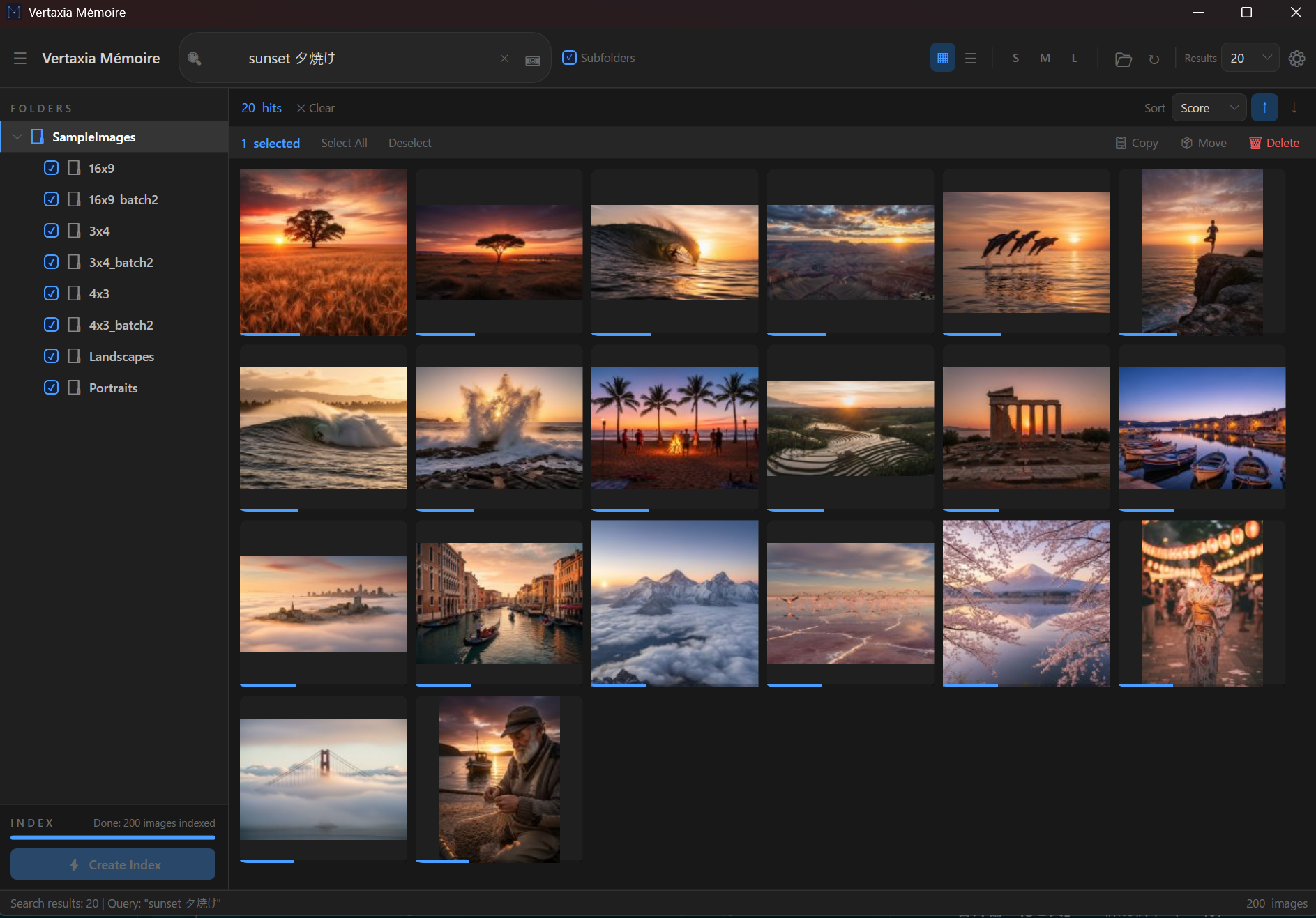Set thumbnail size to M

coord(1045,59)
